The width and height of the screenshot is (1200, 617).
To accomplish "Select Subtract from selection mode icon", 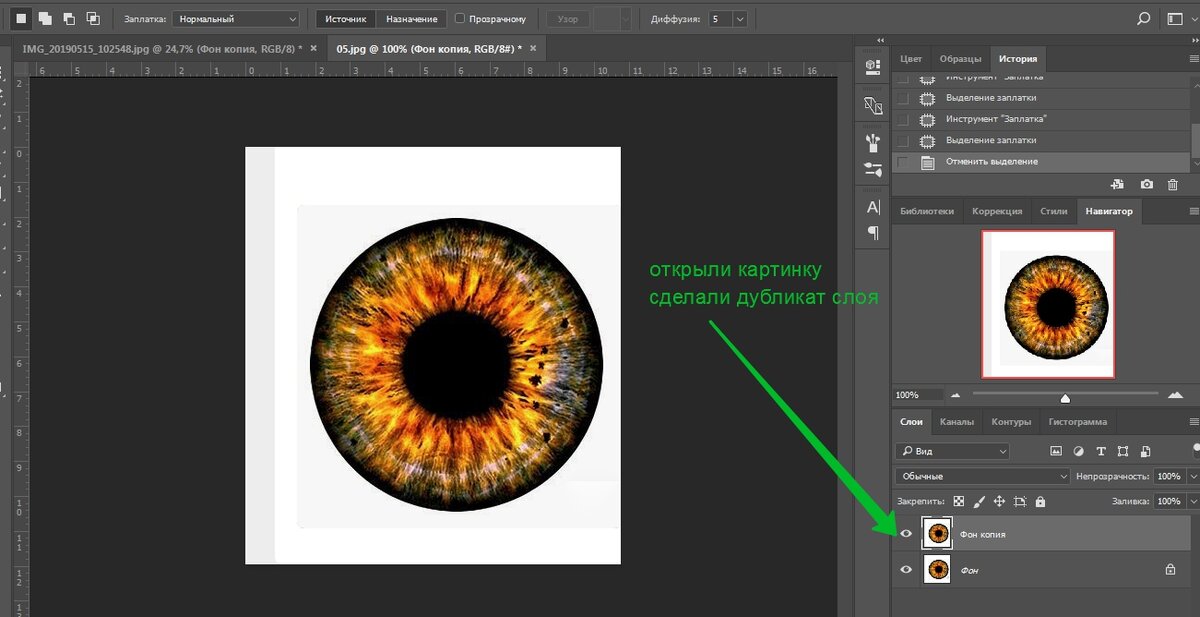I will pos(69,18).
